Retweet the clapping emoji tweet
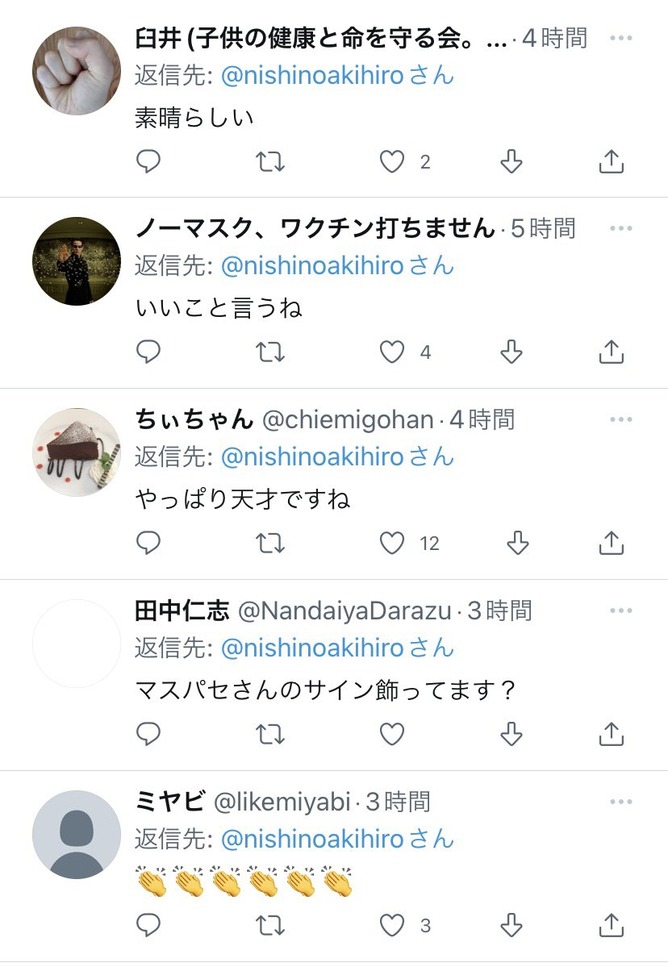This screenshot has height=967, width=668. (x=270, y=925)
